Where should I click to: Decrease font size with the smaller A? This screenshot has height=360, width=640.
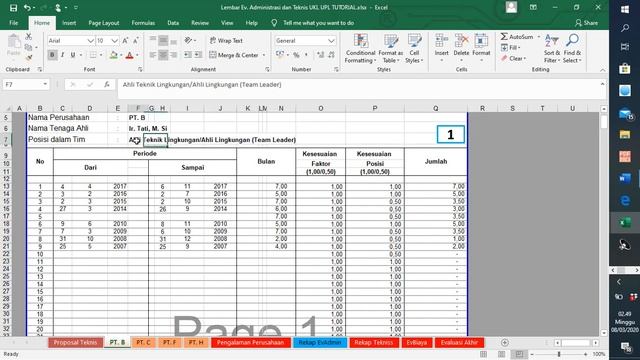pos(136,41)
